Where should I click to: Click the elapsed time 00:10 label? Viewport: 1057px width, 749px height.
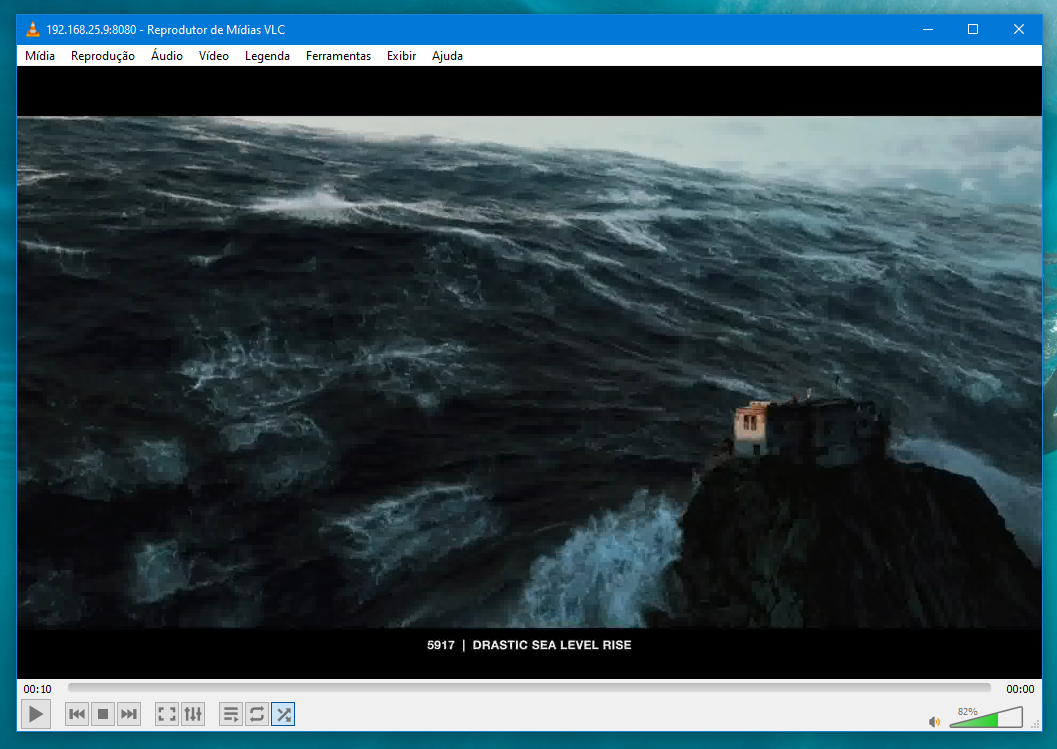pyautogui.click(x=37, y=689)
